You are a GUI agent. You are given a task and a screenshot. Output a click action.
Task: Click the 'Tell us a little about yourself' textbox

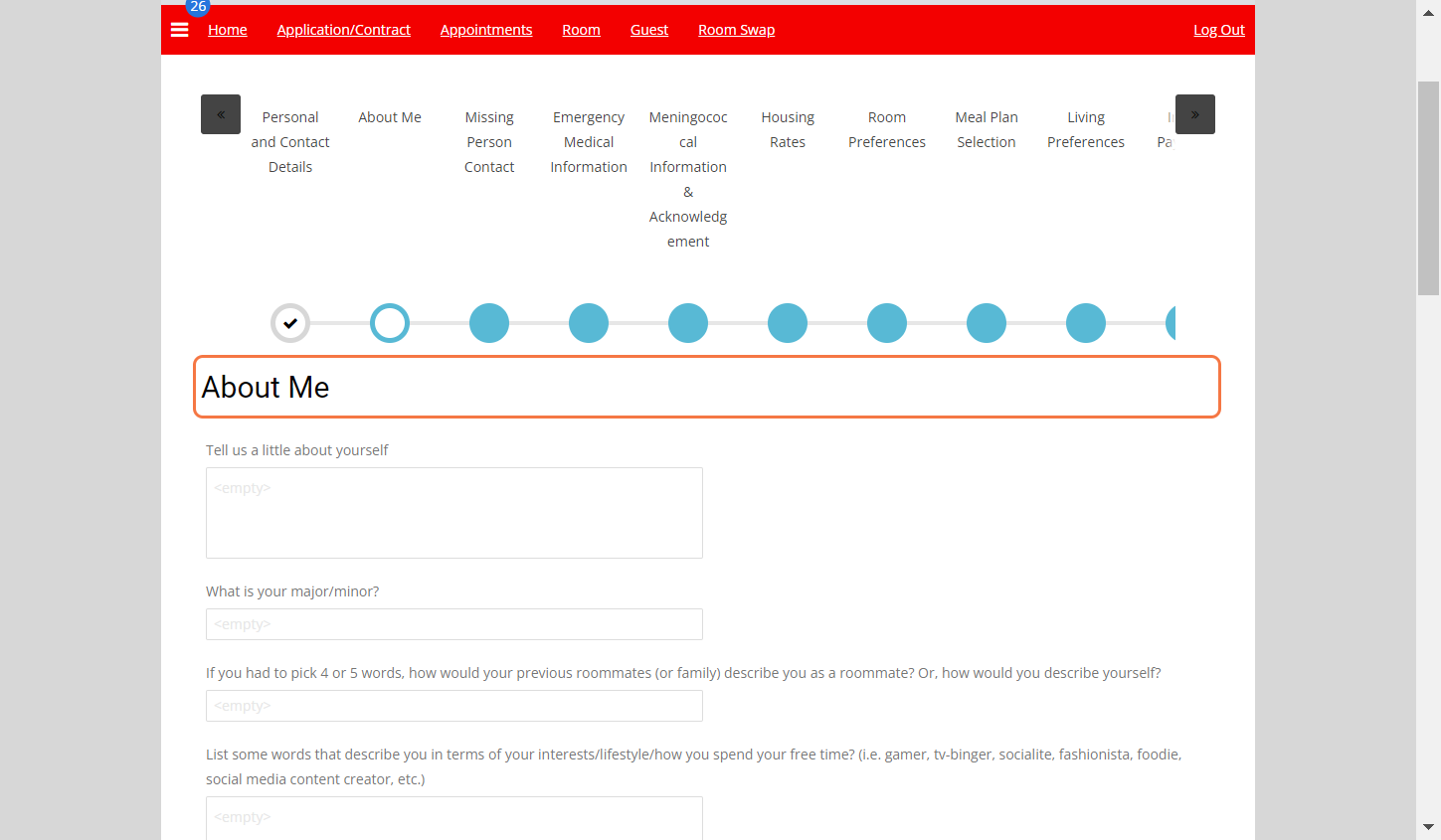[x=454, y=513]
